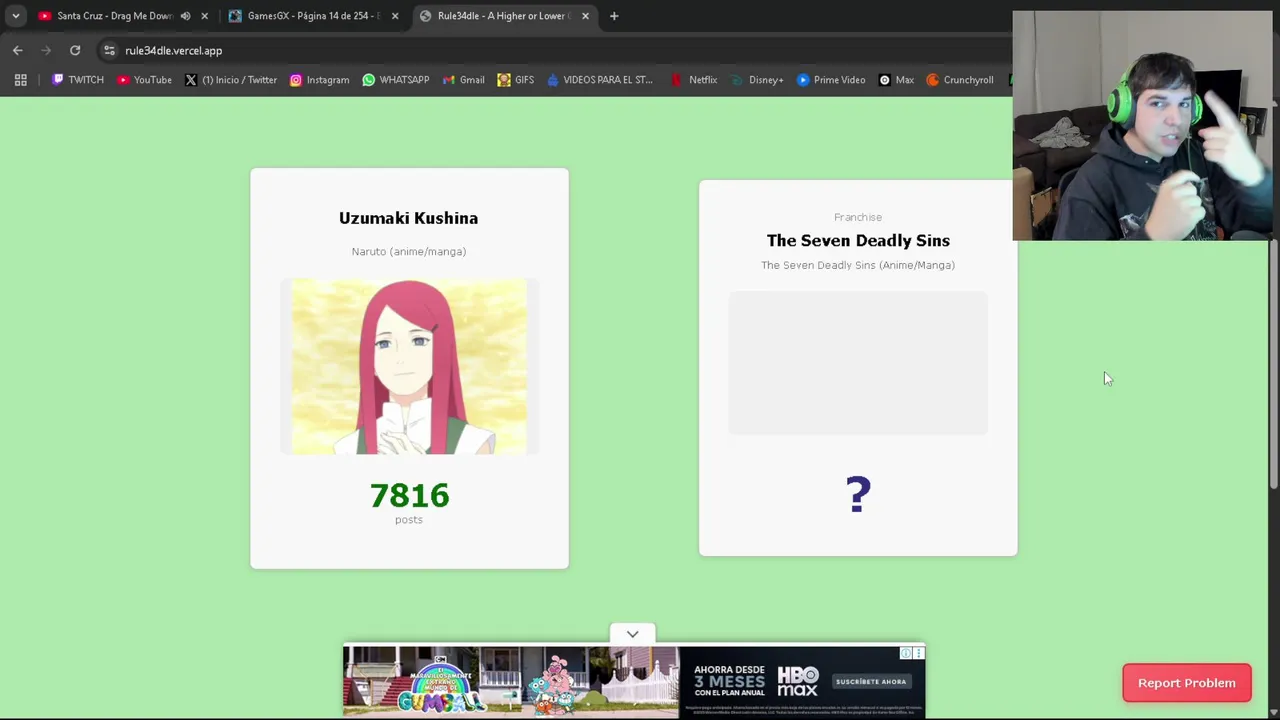Open the GIFS bookmark folder

coord(516,80)
